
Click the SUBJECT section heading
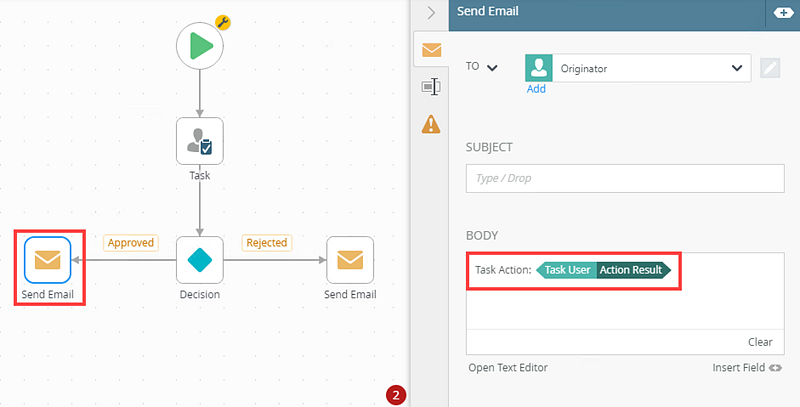point(489,147)
